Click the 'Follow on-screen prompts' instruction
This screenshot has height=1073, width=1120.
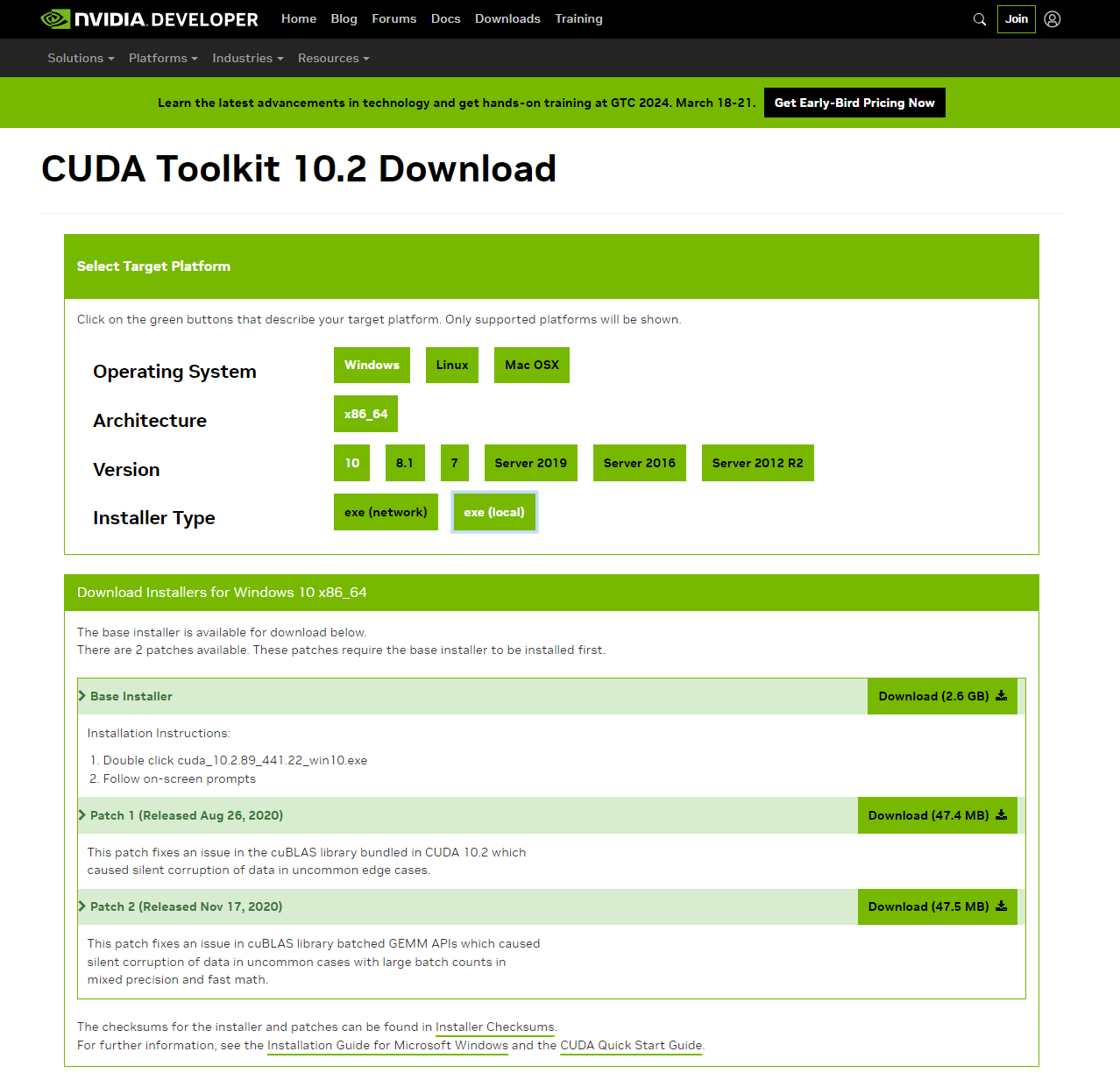pyautogui.click(x=180, y=778)
